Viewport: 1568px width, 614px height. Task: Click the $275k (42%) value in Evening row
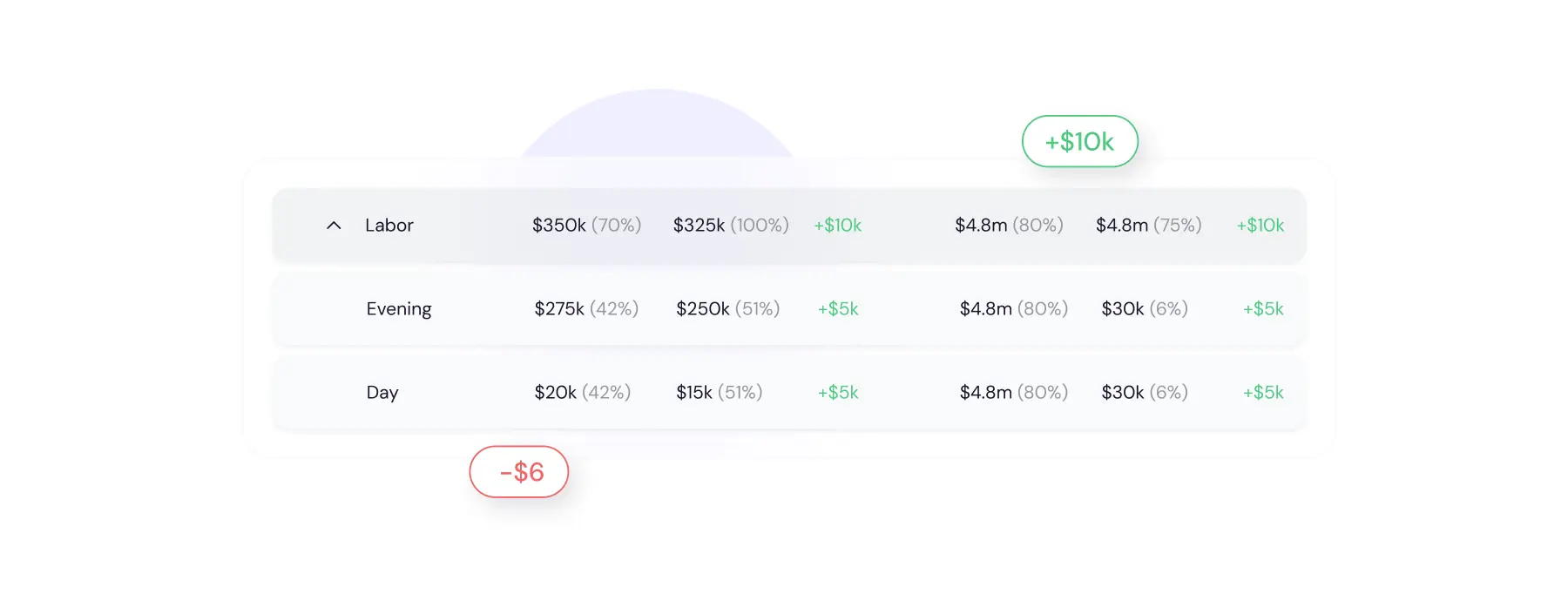click(x=585, y=308)
